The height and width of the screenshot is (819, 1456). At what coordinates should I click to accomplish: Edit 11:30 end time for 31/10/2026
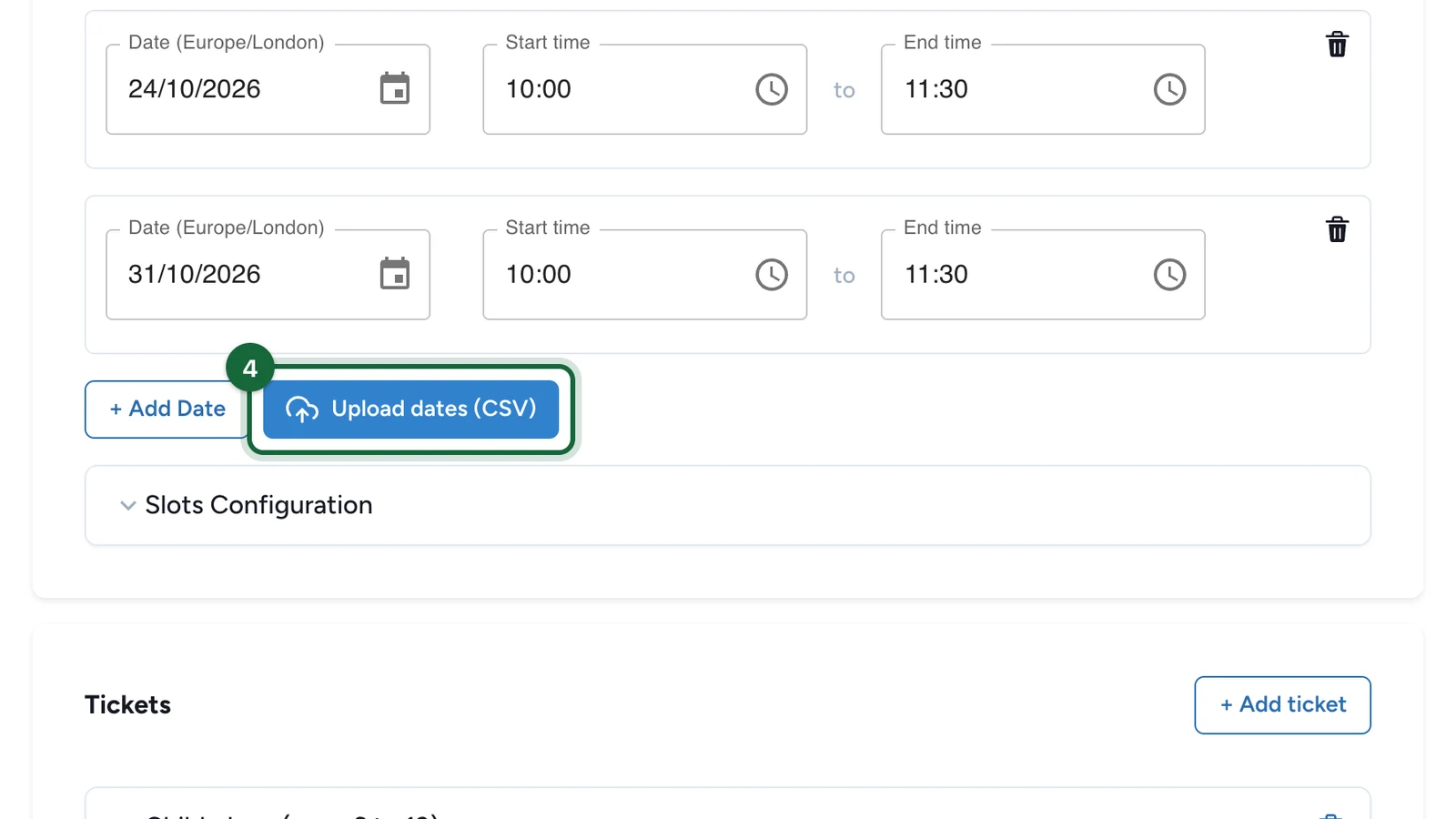point(1043,274)
